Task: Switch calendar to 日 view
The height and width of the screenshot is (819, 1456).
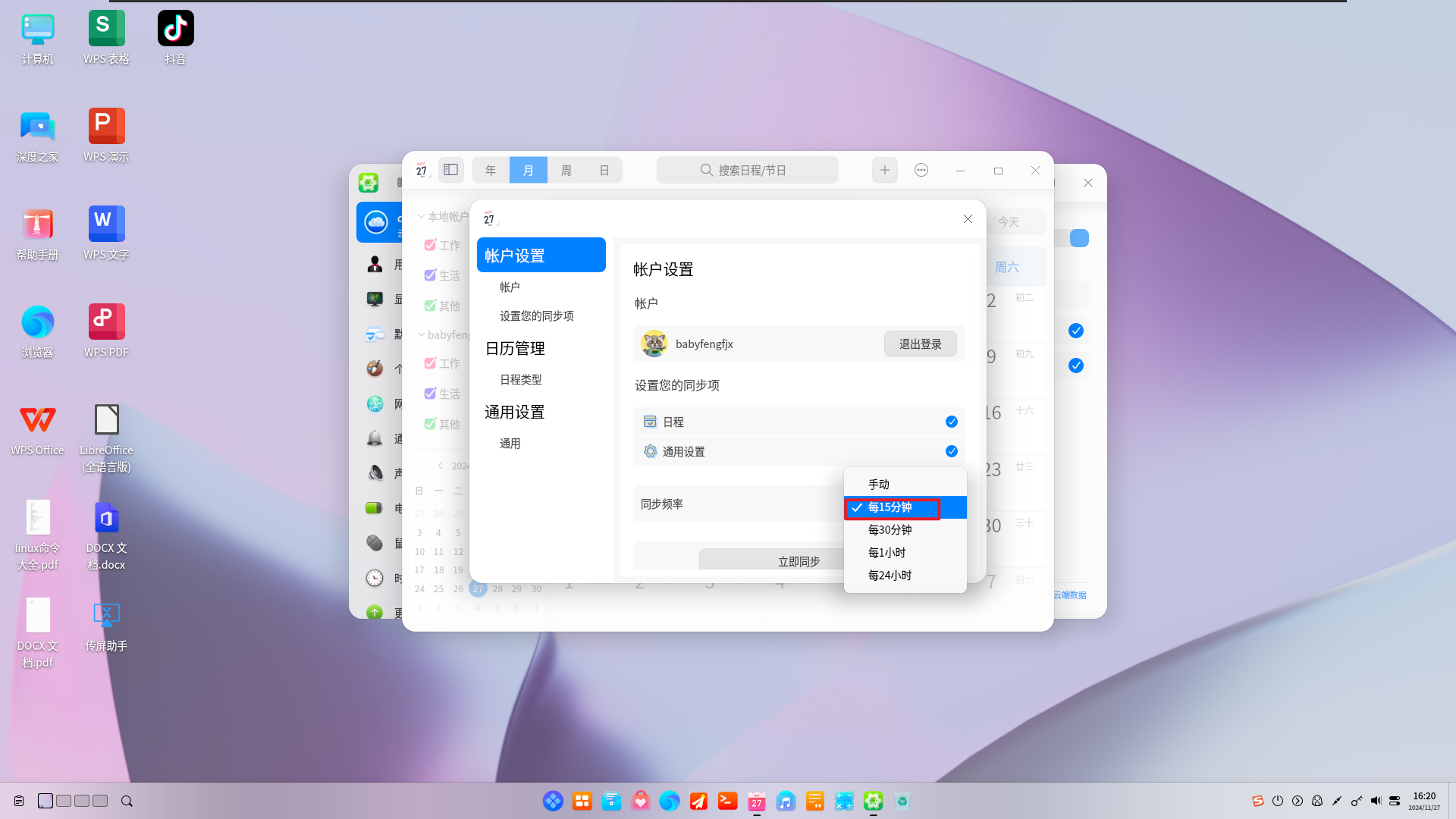Action: (604, 170)
